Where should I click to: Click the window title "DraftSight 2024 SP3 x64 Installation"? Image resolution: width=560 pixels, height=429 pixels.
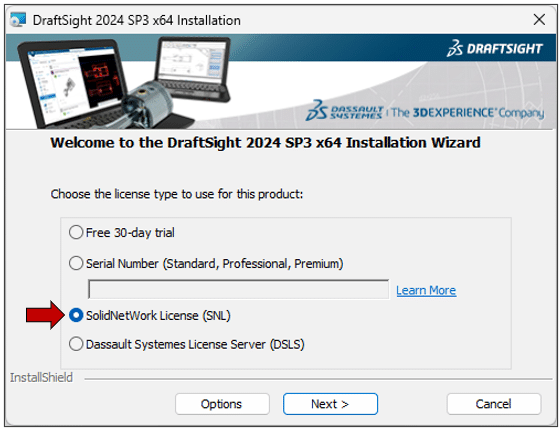[137, 20]
